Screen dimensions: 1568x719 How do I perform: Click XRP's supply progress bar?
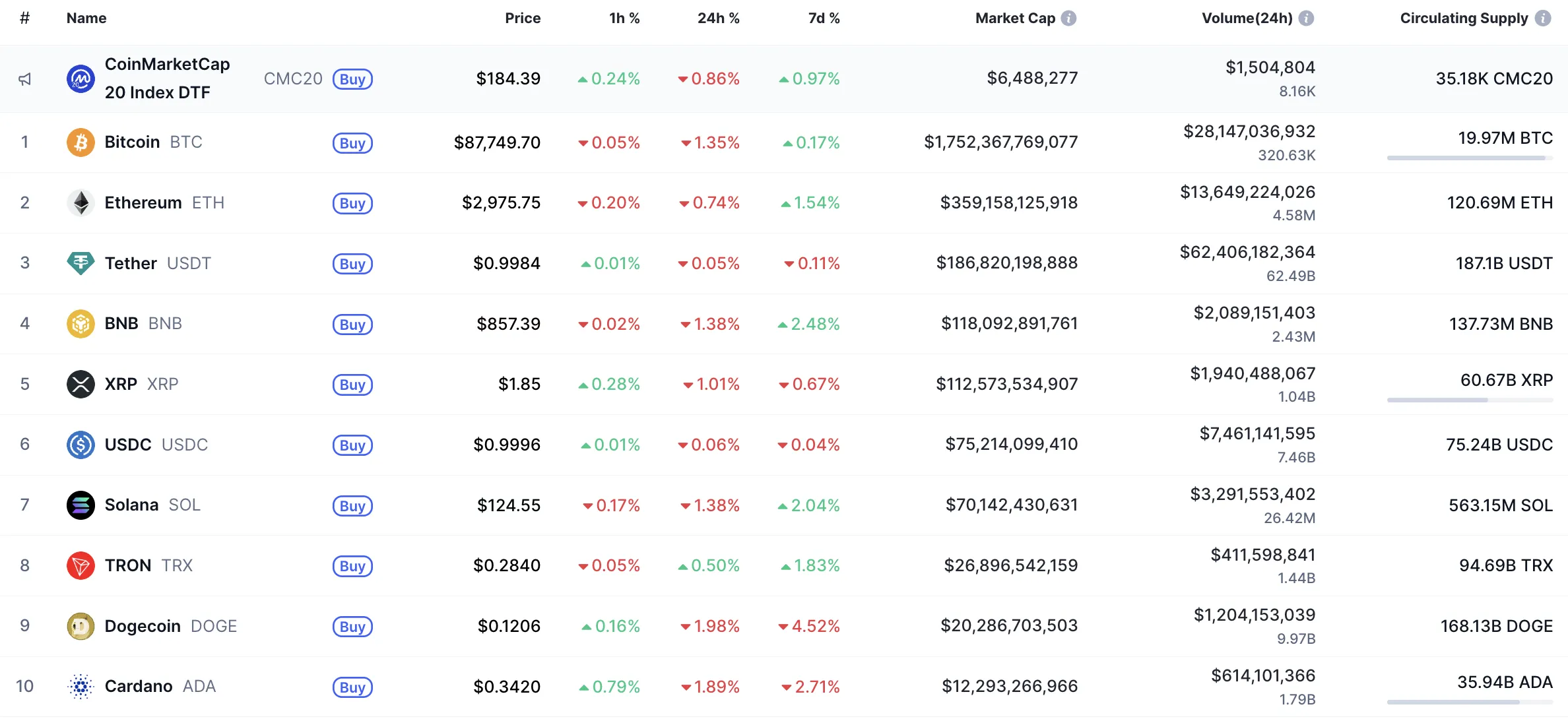(1470, 399)
